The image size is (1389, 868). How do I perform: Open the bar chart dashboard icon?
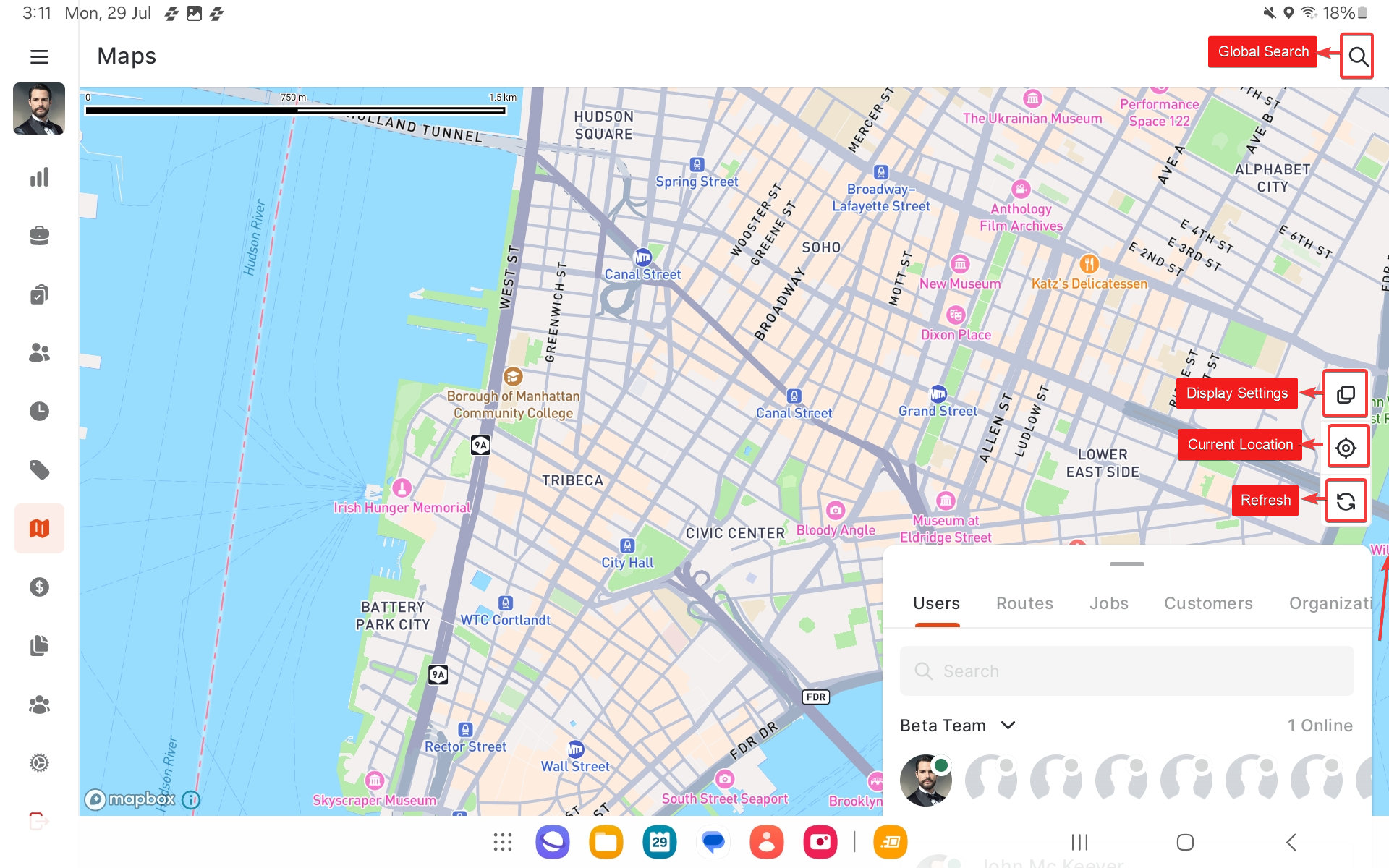coord(39,177)
